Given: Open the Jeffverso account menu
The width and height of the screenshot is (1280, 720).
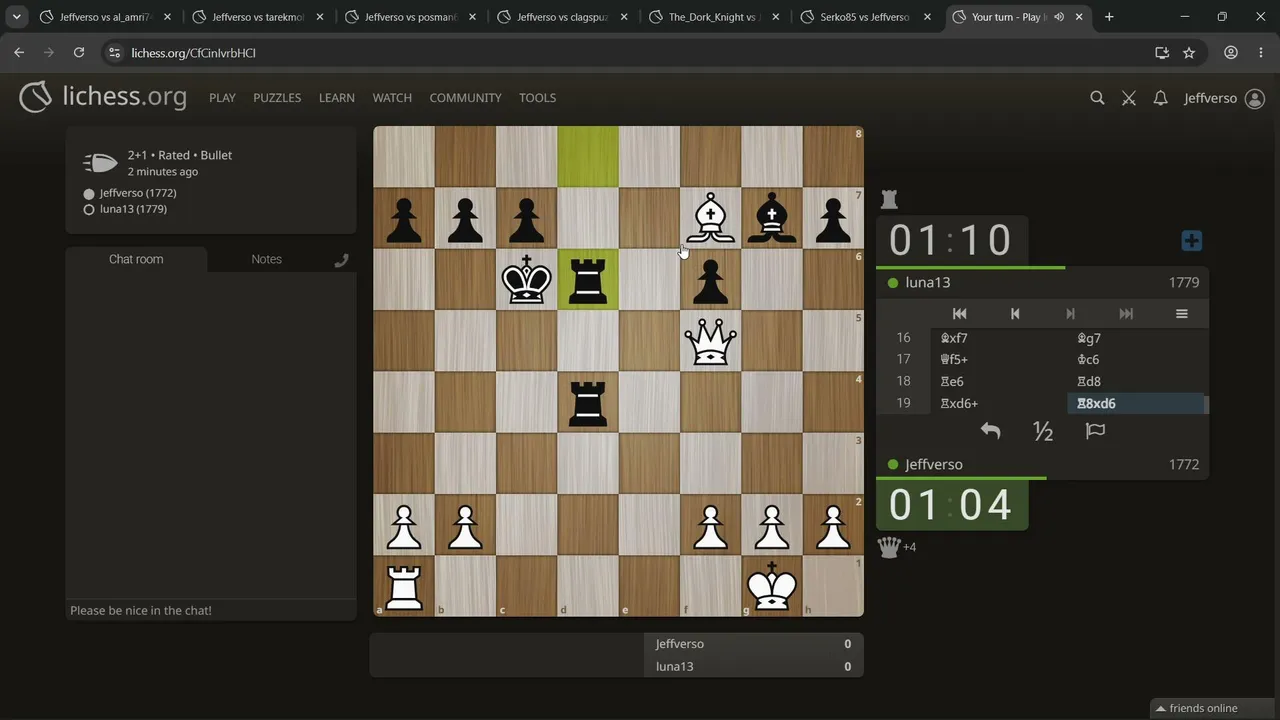Looking at the screenshot, I should pyautogui.click(x=1224, y=98).
